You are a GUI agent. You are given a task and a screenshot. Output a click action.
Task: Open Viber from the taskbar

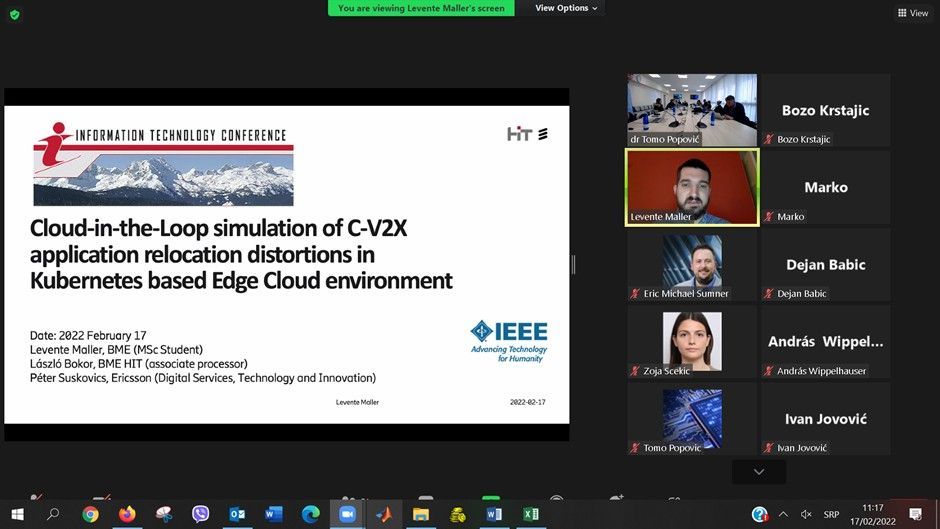(200, 514)
